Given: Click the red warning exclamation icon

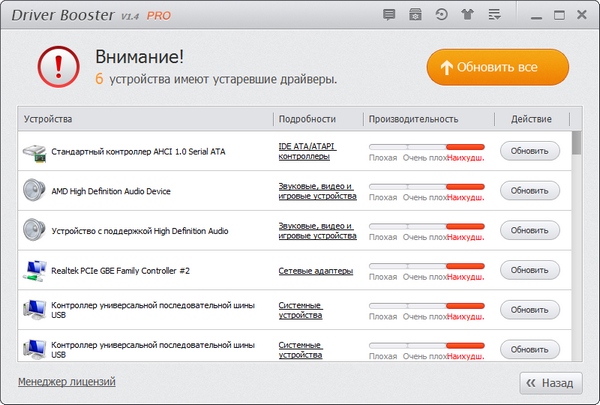Looking at the screenshot, I should [57, 67].
